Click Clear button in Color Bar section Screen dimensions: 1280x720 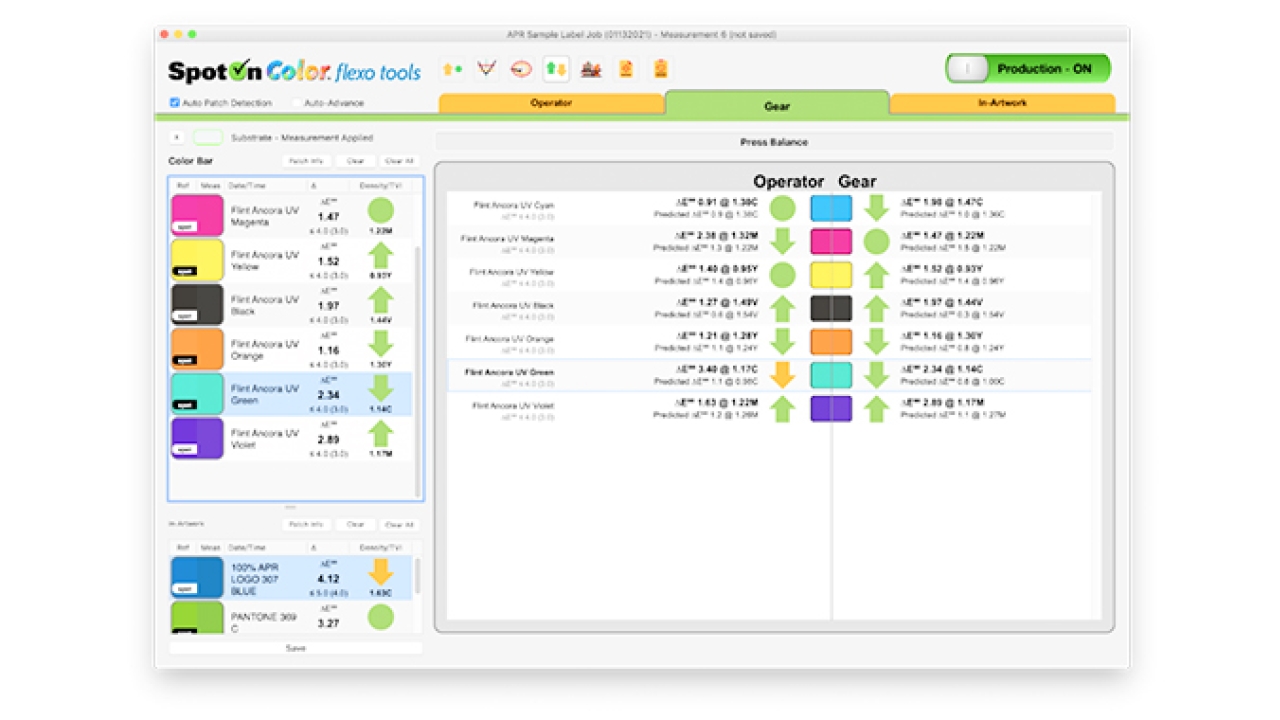(x=355, y=161)
